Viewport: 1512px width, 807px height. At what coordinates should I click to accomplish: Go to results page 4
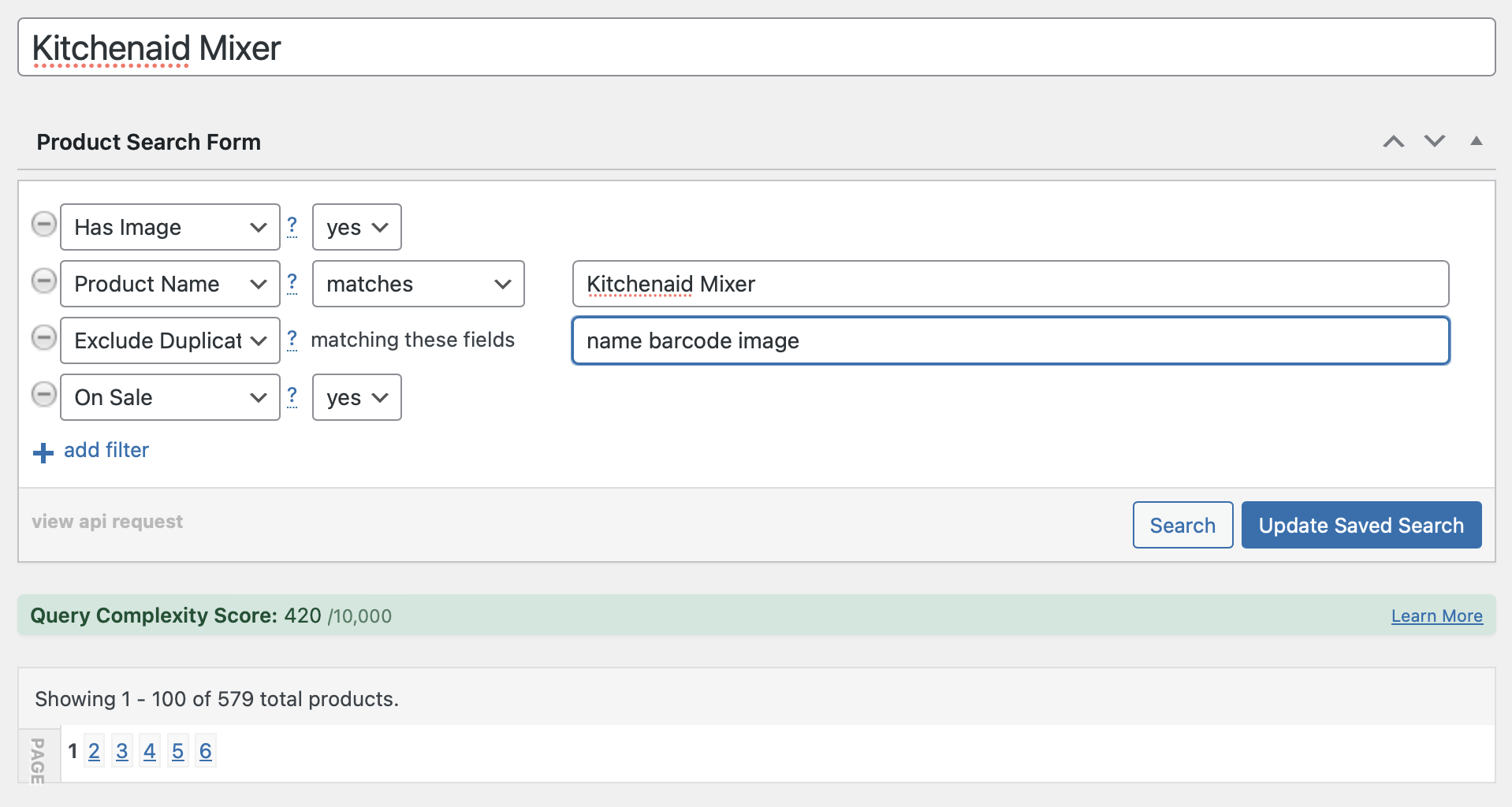tap(150, 751)
